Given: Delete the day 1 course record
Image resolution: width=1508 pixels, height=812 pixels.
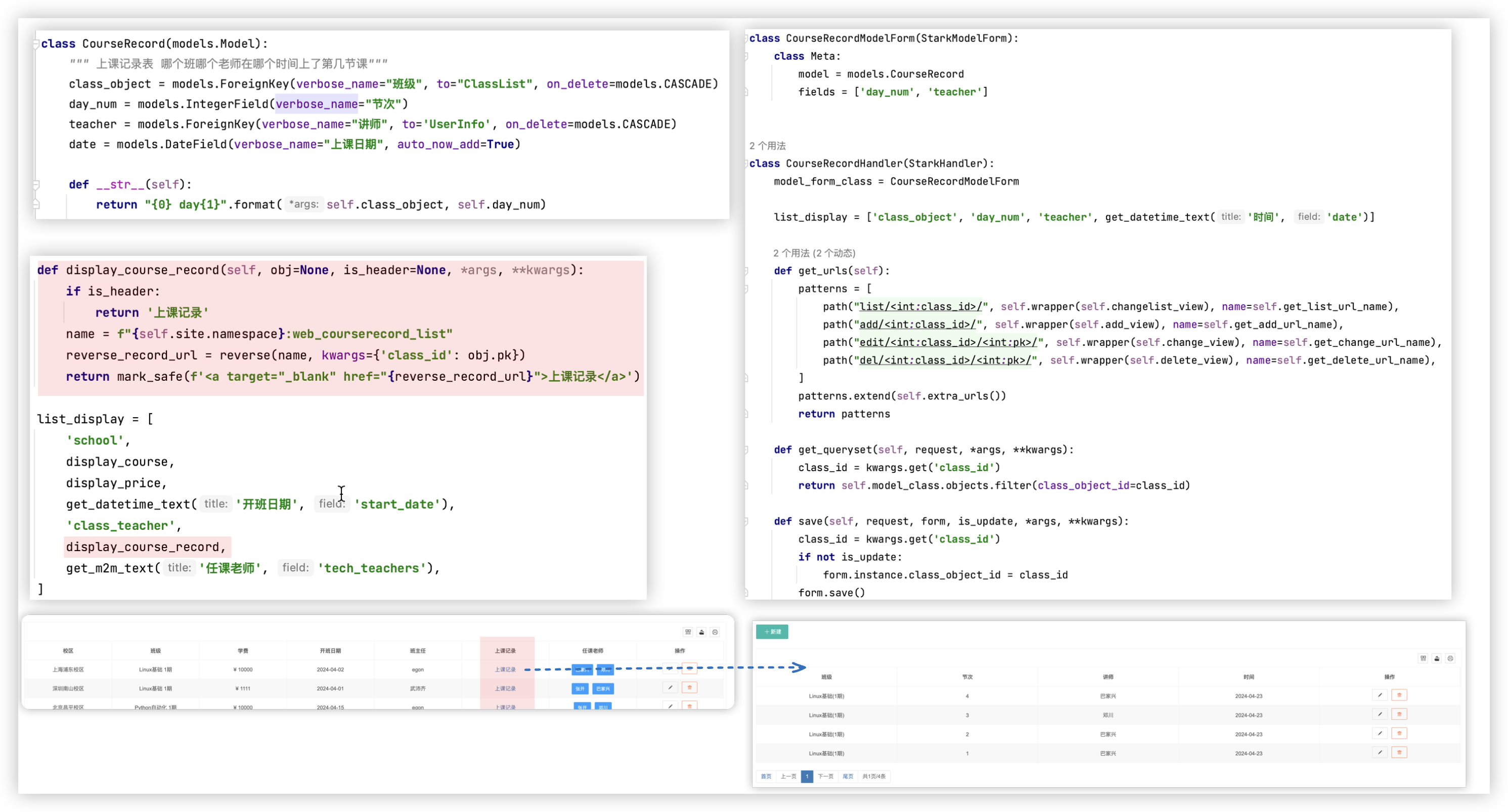Looking at the screenshot, I should (1399, 752).
